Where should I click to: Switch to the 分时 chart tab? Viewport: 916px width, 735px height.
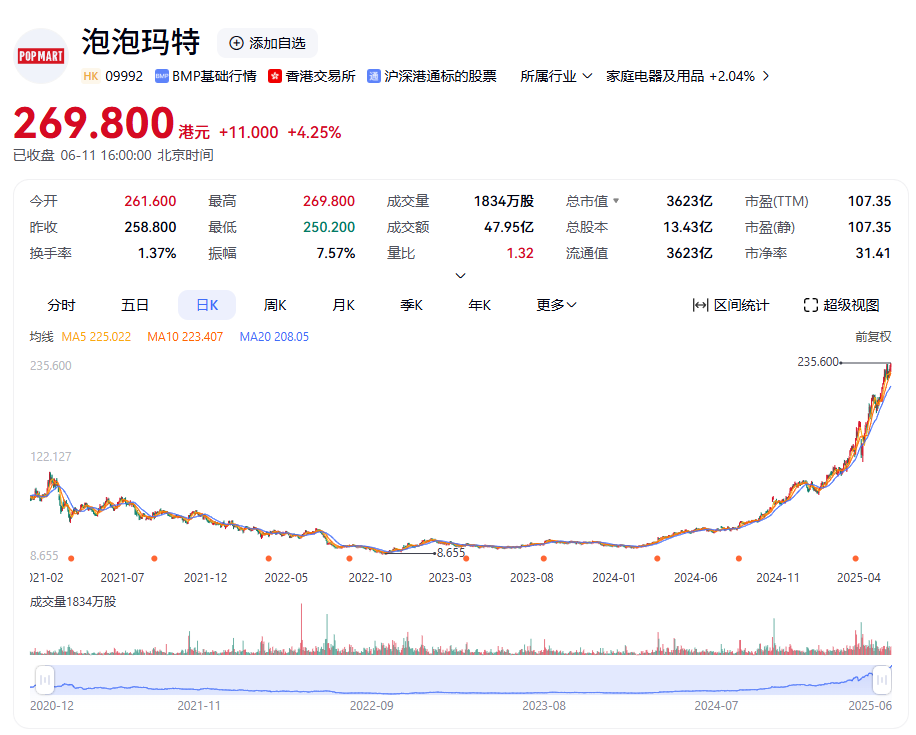point(61,305)
